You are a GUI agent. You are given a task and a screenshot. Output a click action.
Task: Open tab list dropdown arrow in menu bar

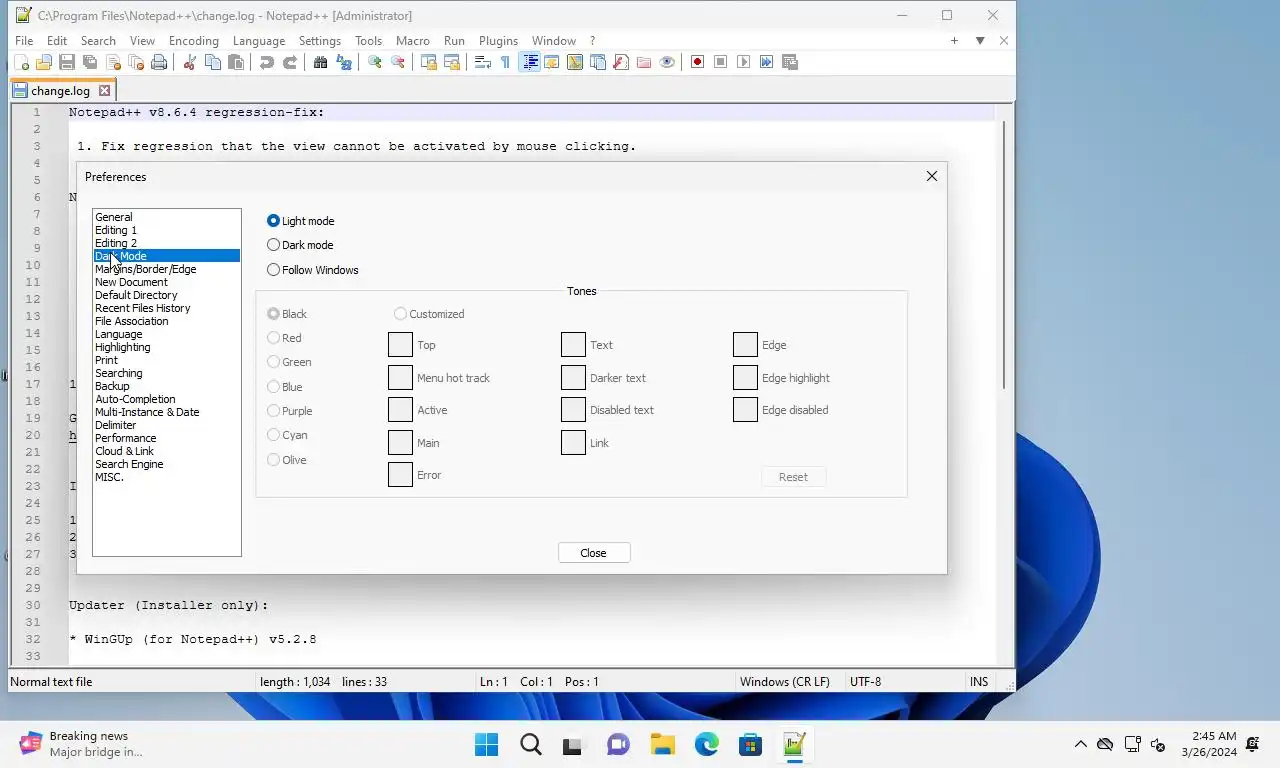pos(980,41)
